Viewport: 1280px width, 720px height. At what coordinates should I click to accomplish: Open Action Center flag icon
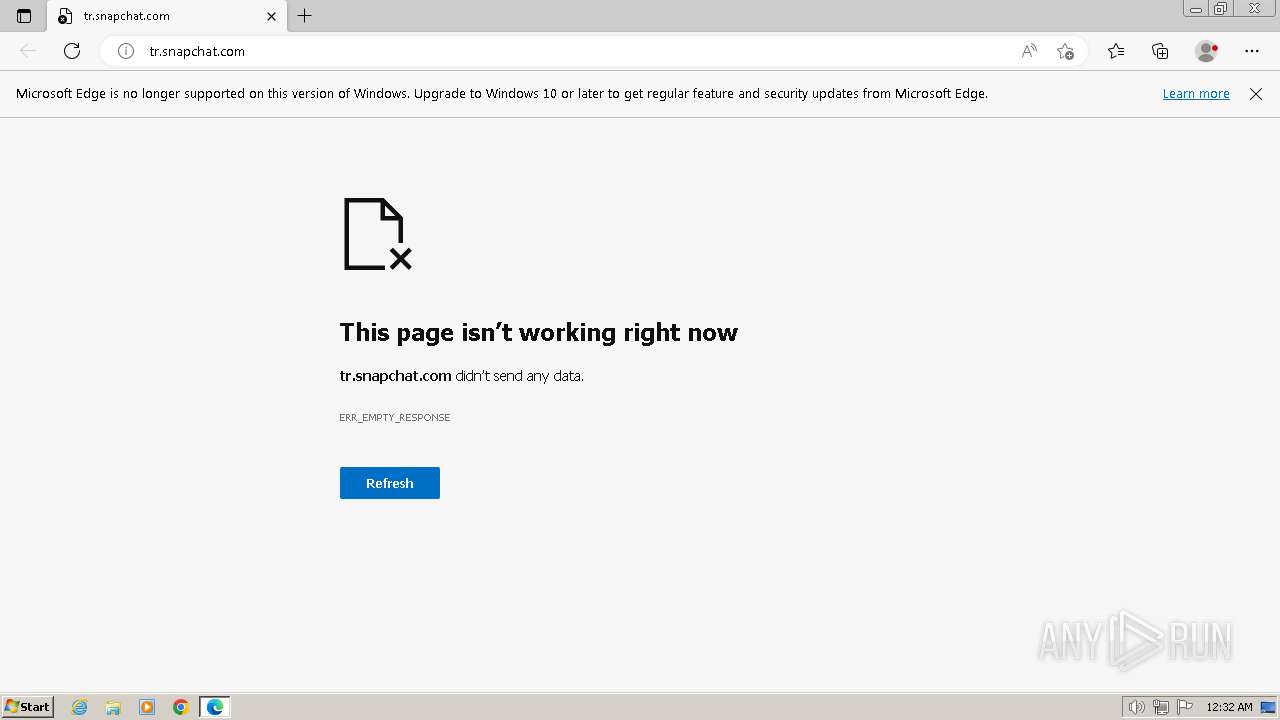(x=1185, y=707)
